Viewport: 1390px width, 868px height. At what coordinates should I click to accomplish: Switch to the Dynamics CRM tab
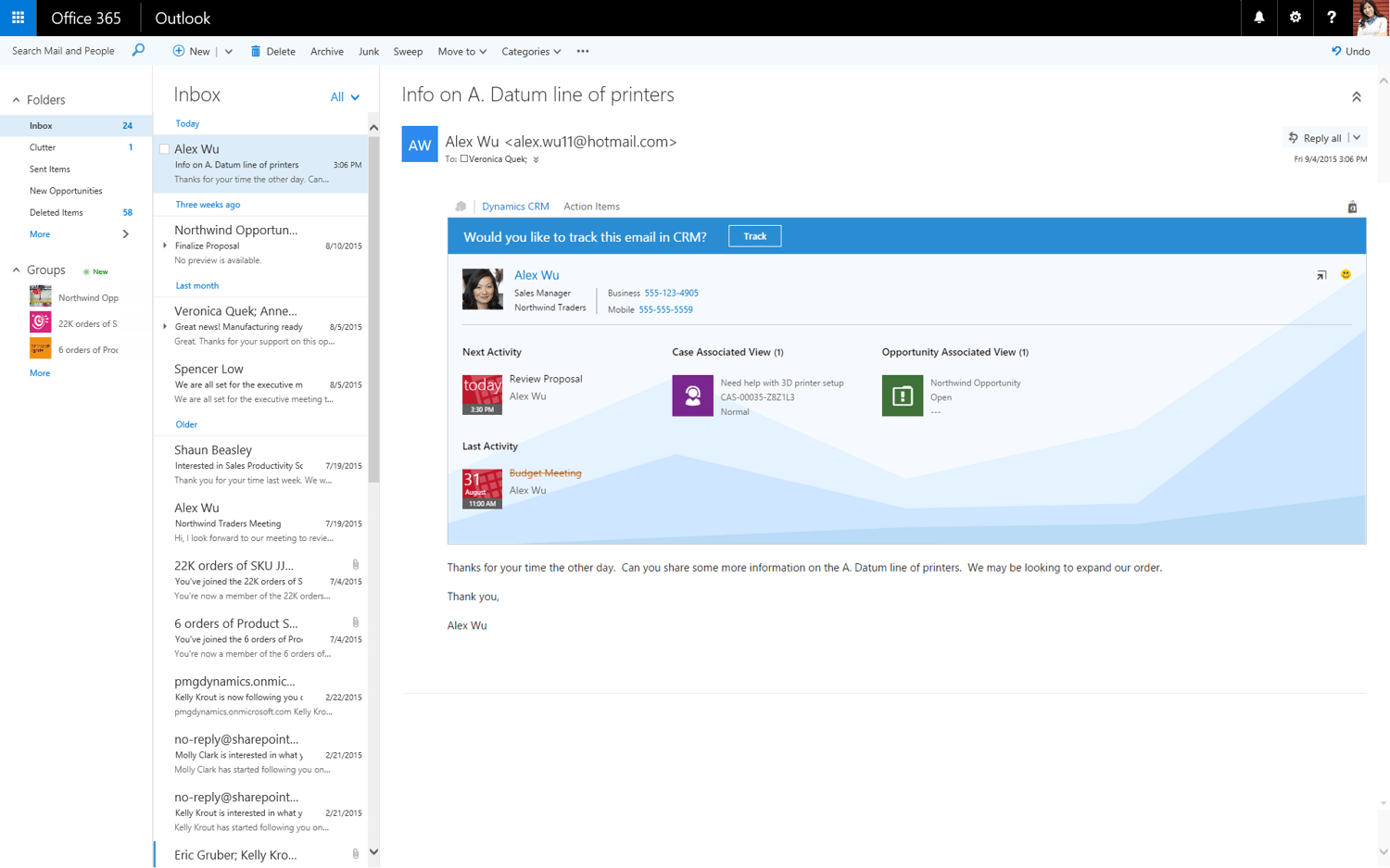515,207
